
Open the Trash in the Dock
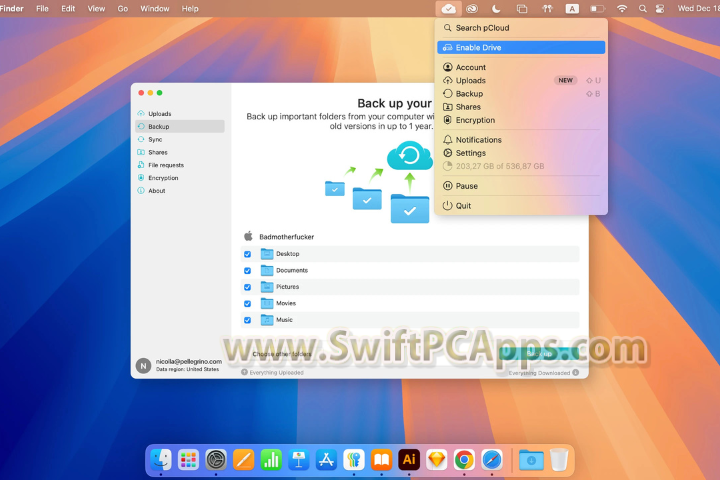tap(559, 459)
